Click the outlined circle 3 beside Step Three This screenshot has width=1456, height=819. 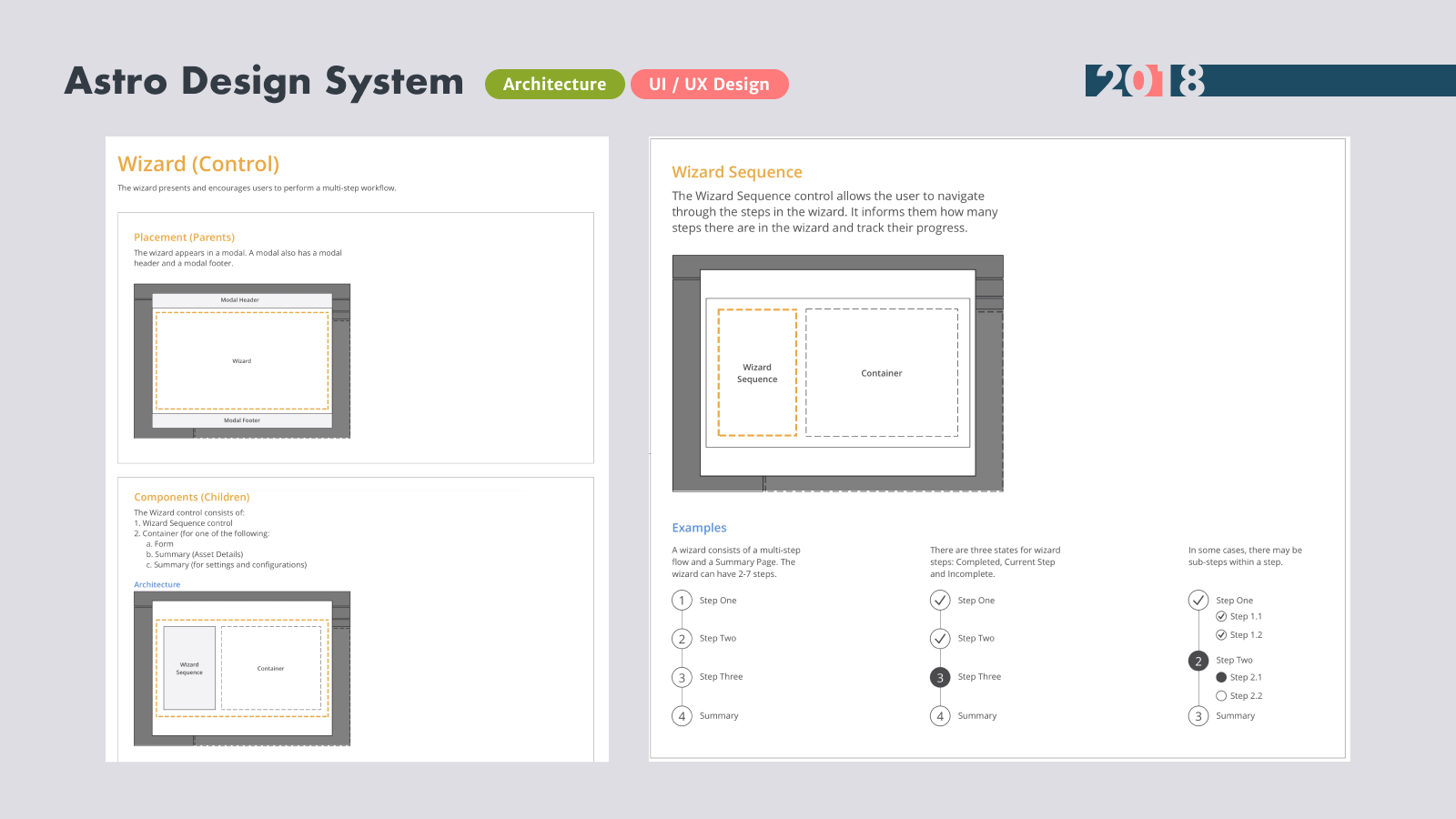pos(682,677)
